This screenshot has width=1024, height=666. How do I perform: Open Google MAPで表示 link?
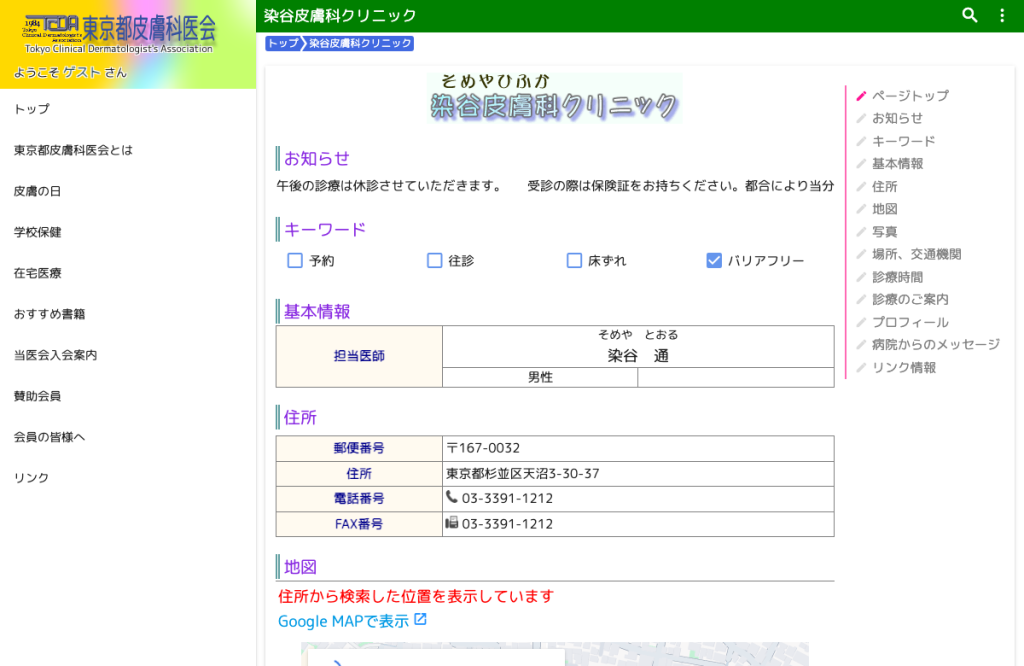click(344, 621)
